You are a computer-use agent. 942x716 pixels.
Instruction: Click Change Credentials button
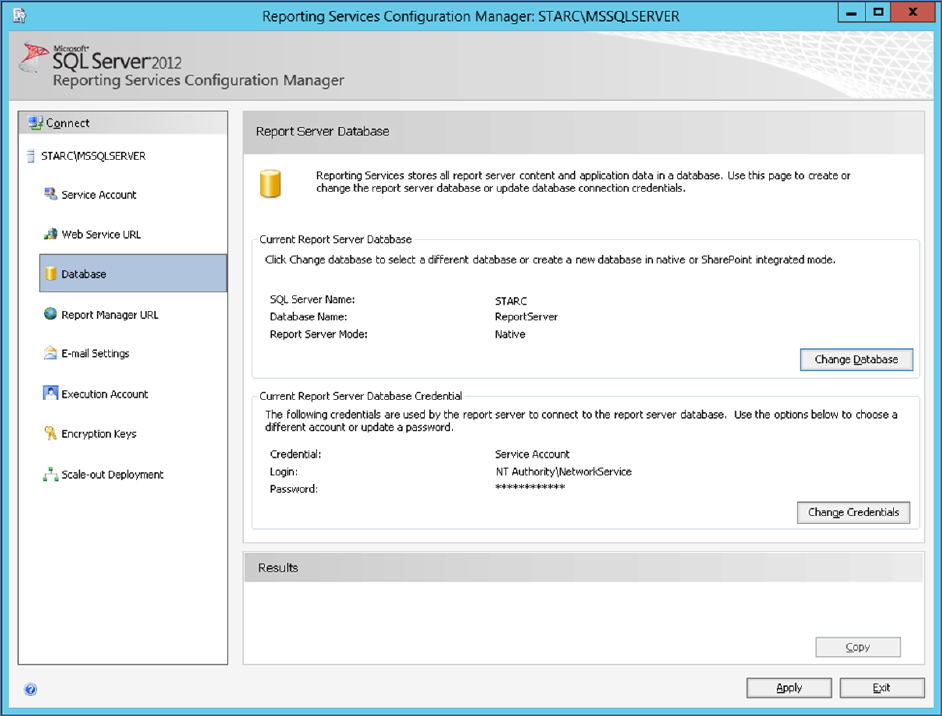pos(853,512)
